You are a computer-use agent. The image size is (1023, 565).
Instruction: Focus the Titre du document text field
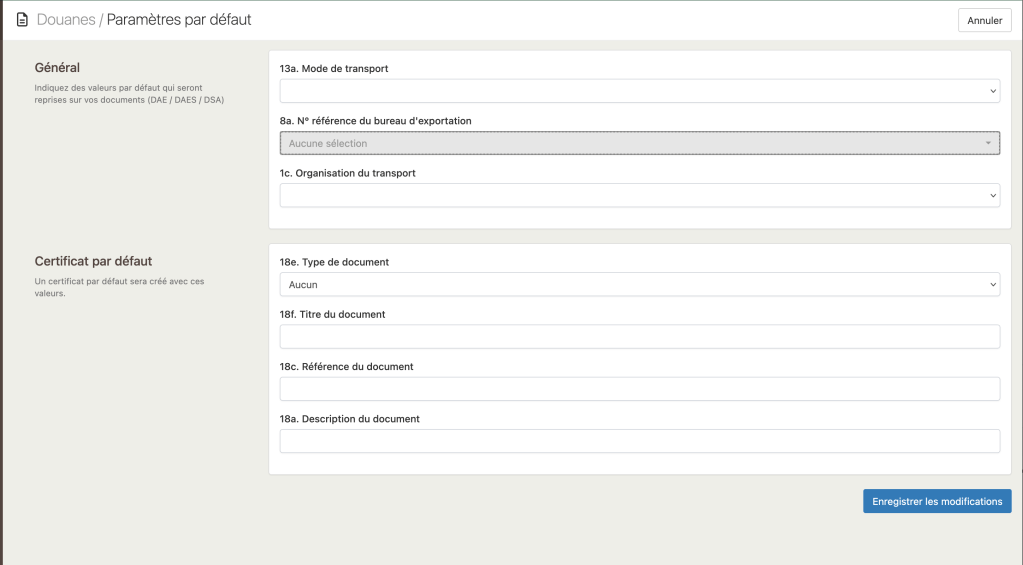point(639,337)
